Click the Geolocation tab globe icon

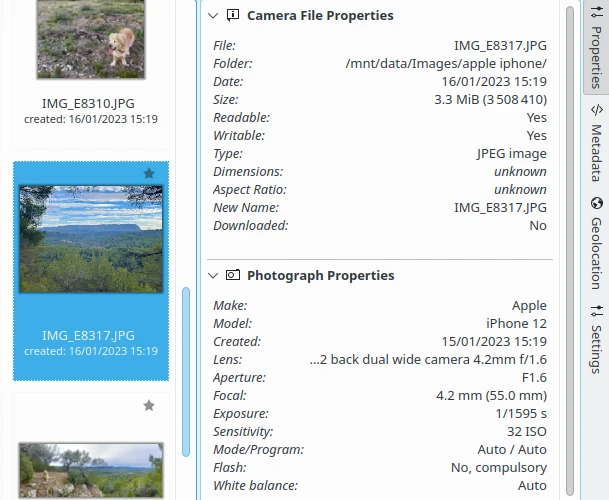[596, 203]
